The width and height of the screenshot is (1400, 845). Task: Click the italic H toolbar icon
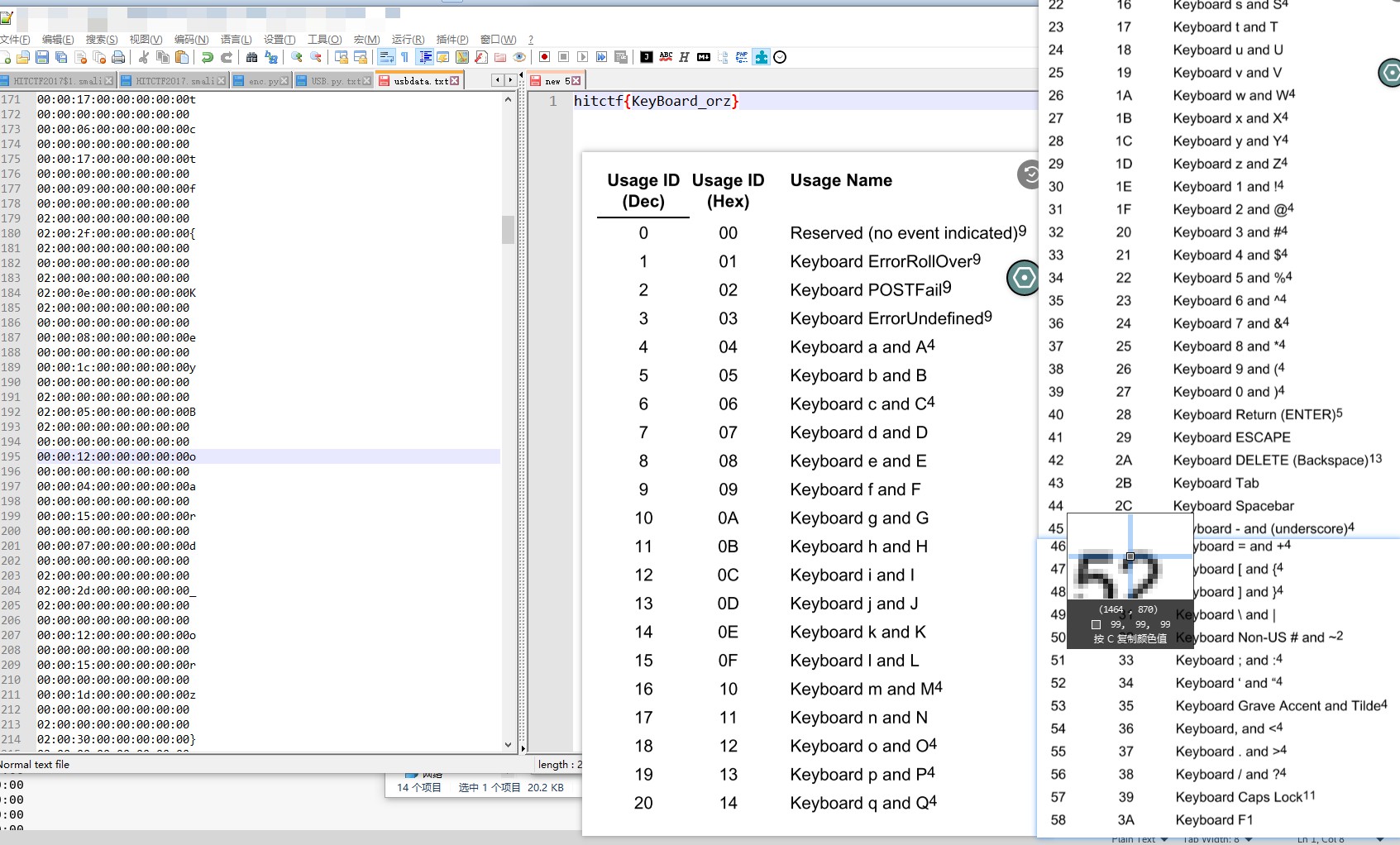tap(684, 57)
